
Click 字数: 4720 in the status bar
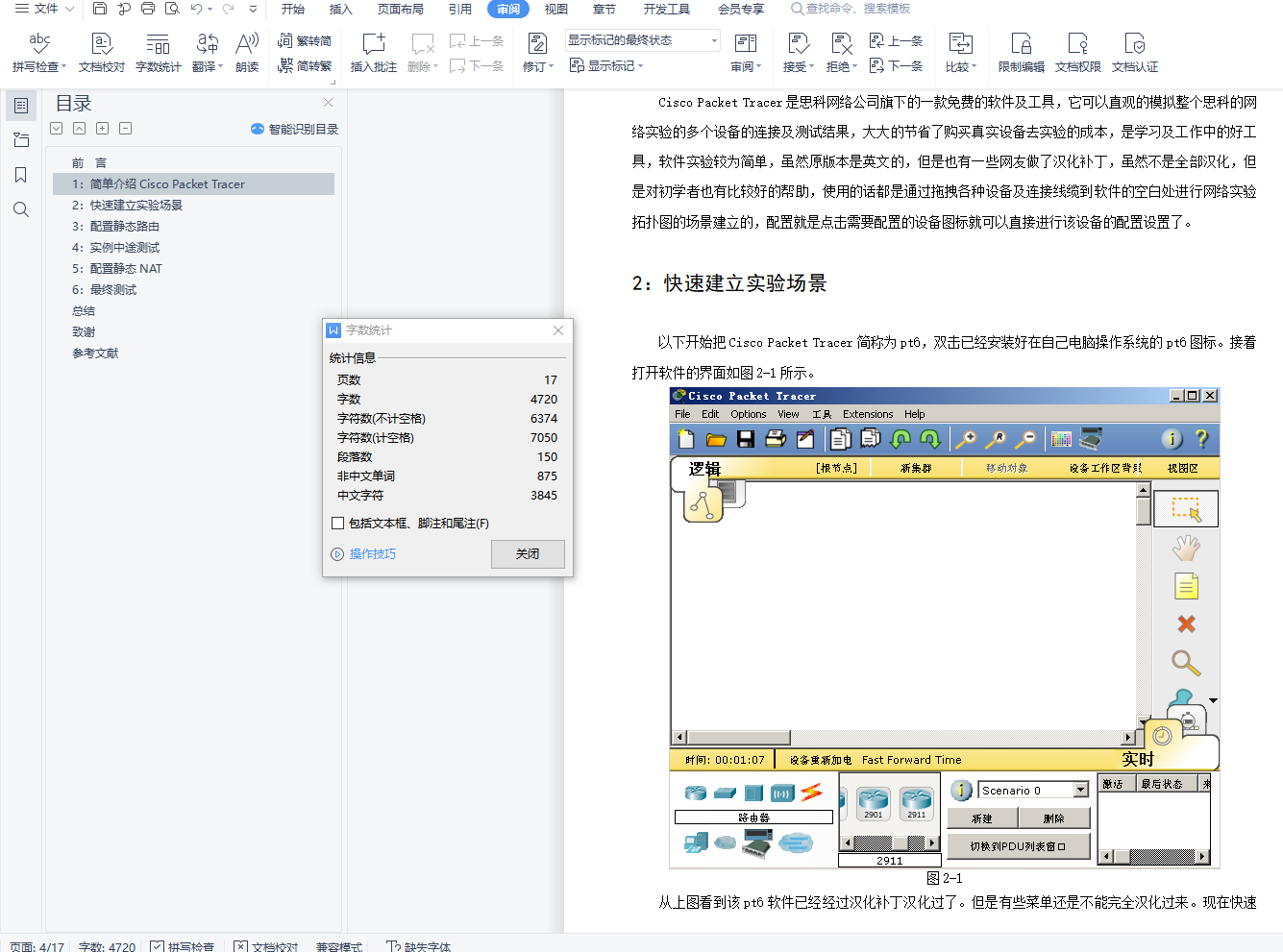108,946
